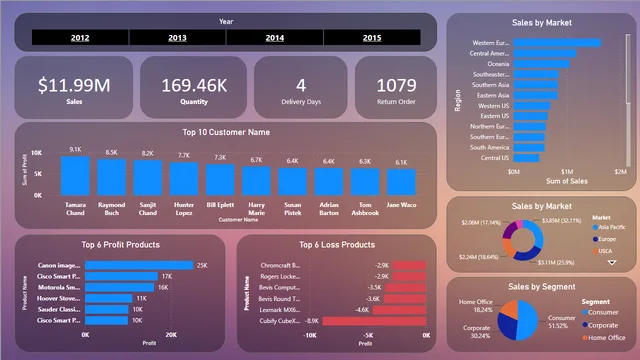Click Raymond Buch's 8.5K bar

(111, 177)
